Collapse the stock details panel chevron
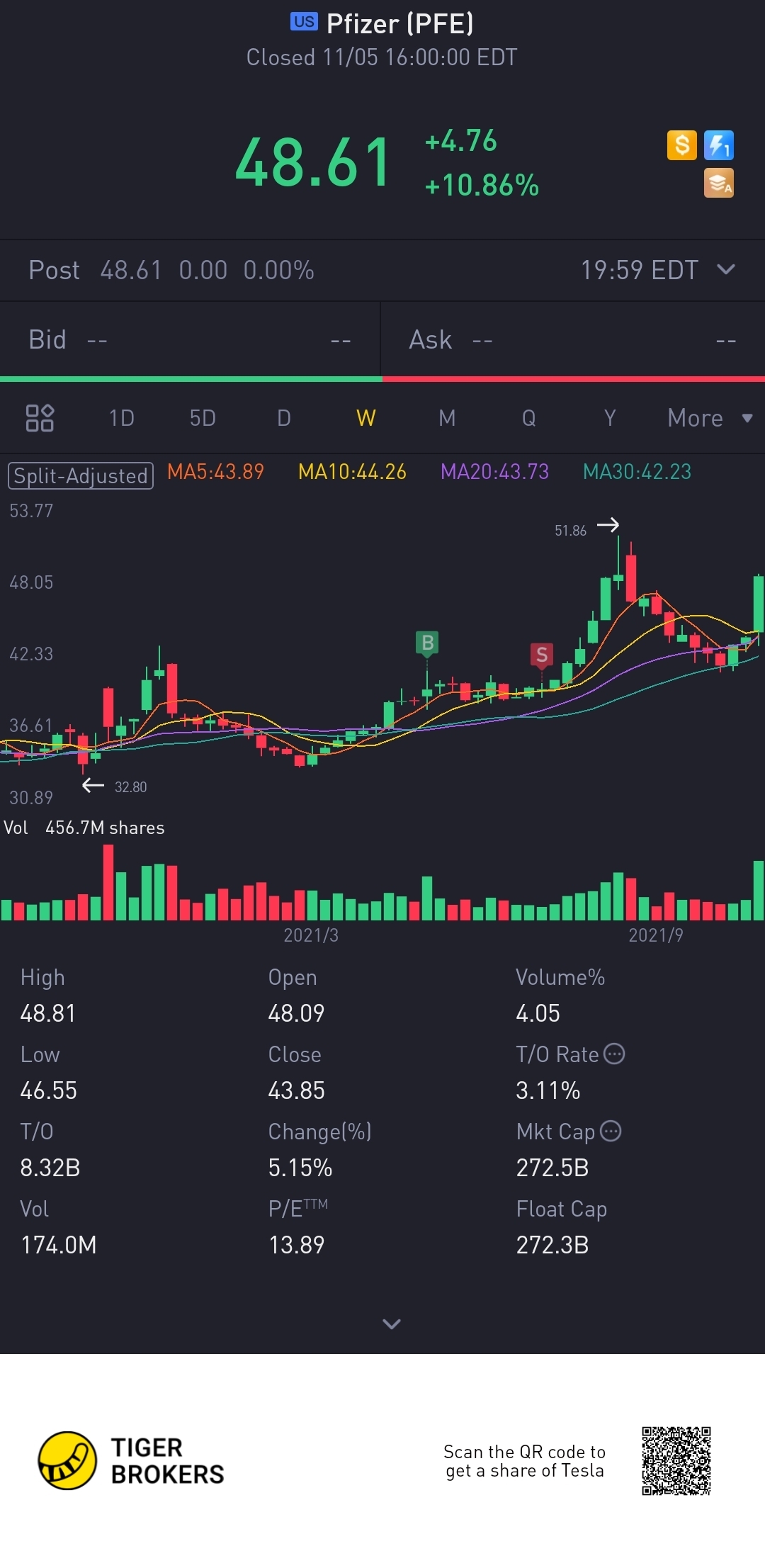 click(391, 1324)
